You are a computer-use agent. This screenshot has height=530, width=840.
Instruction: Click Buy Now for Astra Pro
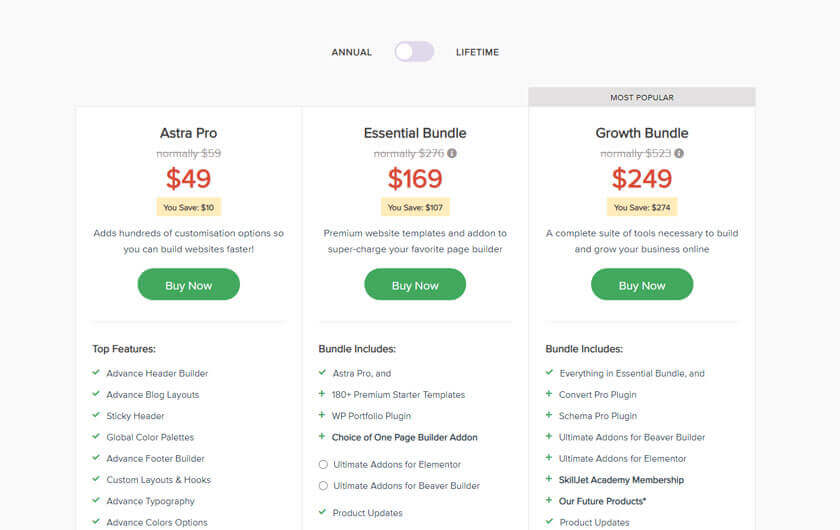188,285
